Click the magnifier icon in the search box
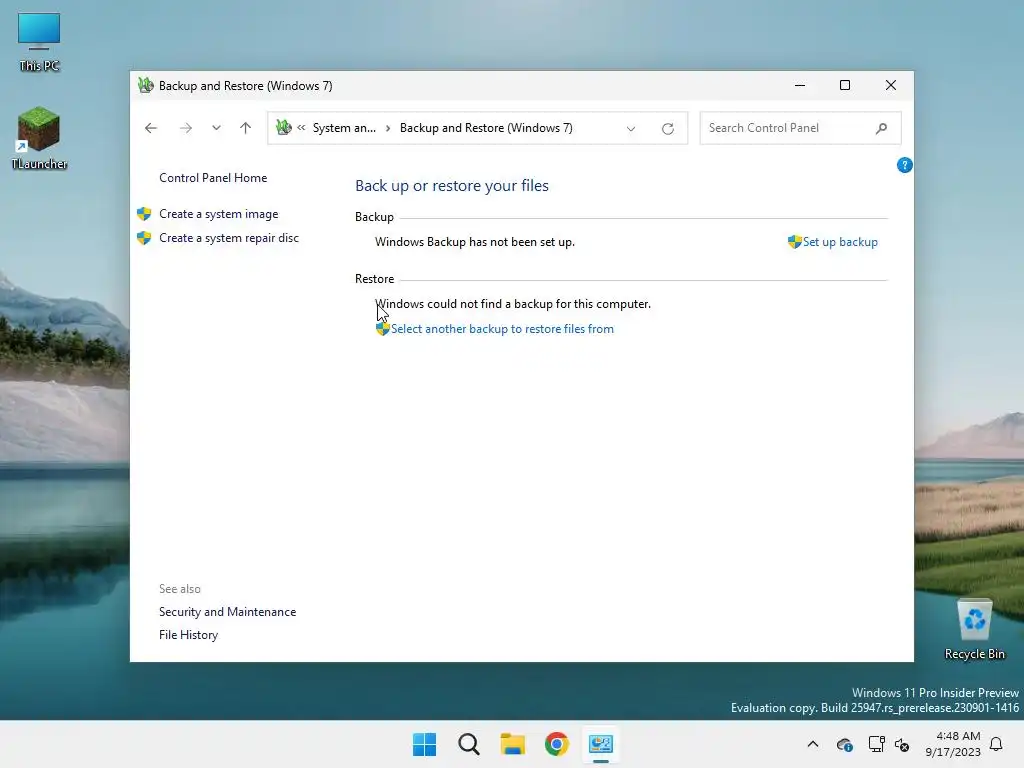 [x=882, y=128]
